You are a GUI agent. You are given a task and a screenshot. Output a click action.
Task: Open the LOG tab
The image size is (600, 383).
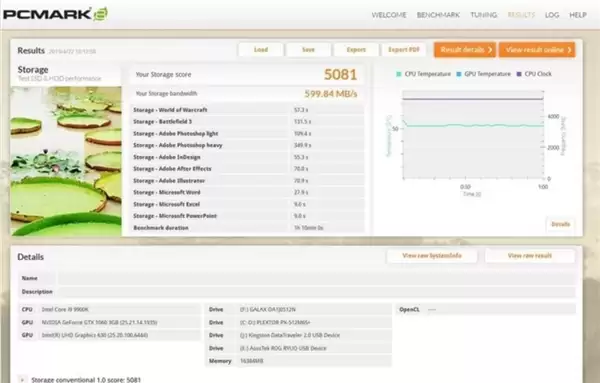552,15
